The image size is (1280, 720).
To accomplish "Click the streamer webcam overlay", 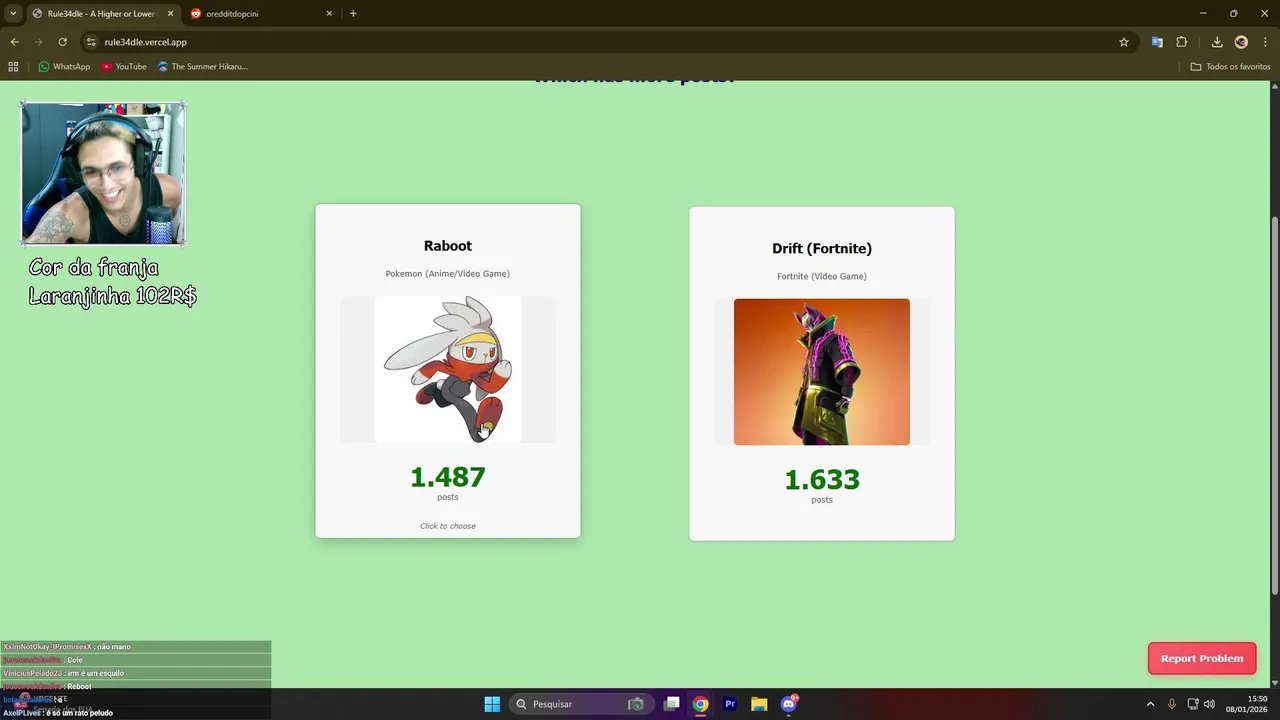I will tap(103, 173).
